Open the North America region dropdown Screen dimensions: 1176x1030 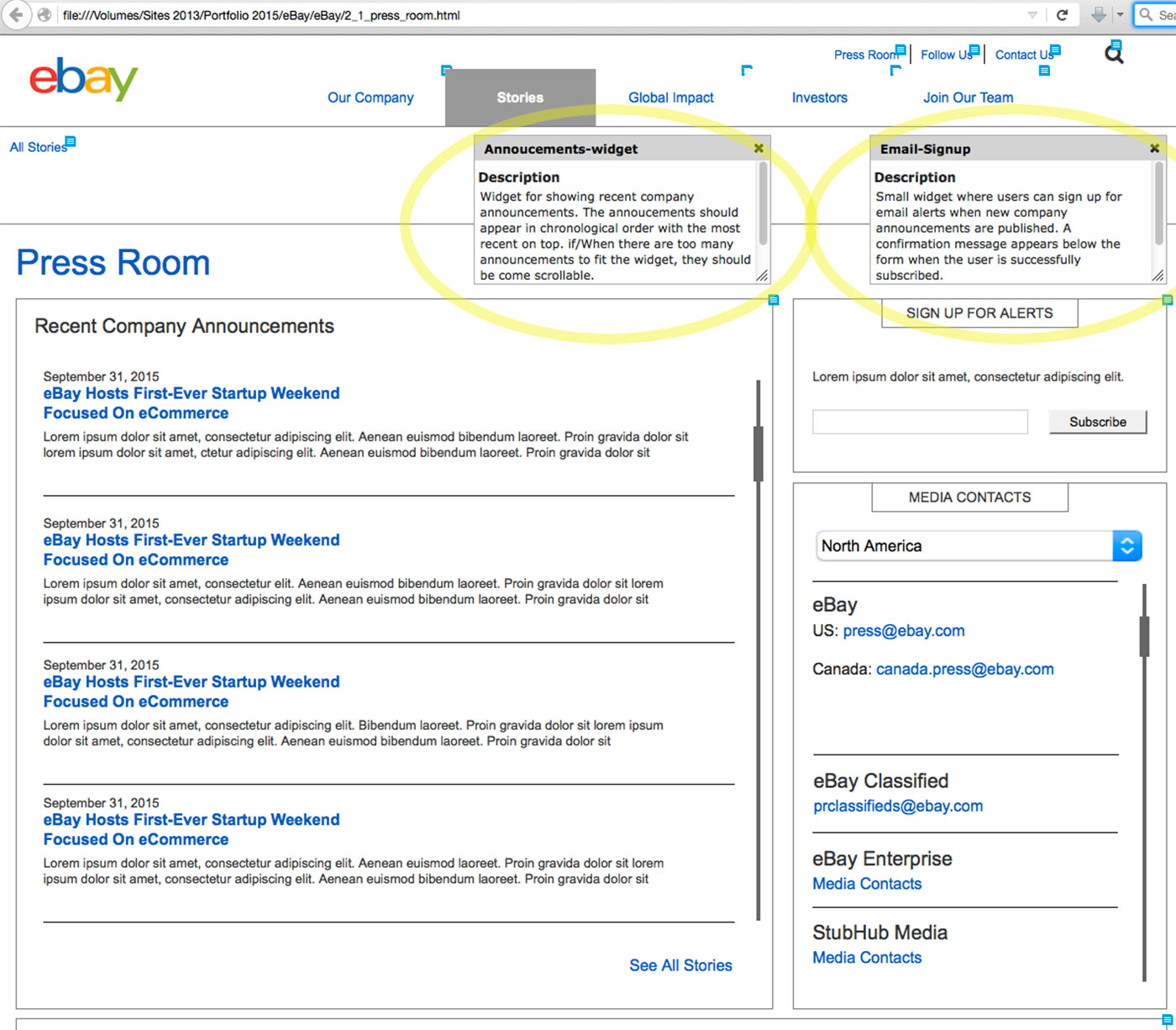[979, 546]
